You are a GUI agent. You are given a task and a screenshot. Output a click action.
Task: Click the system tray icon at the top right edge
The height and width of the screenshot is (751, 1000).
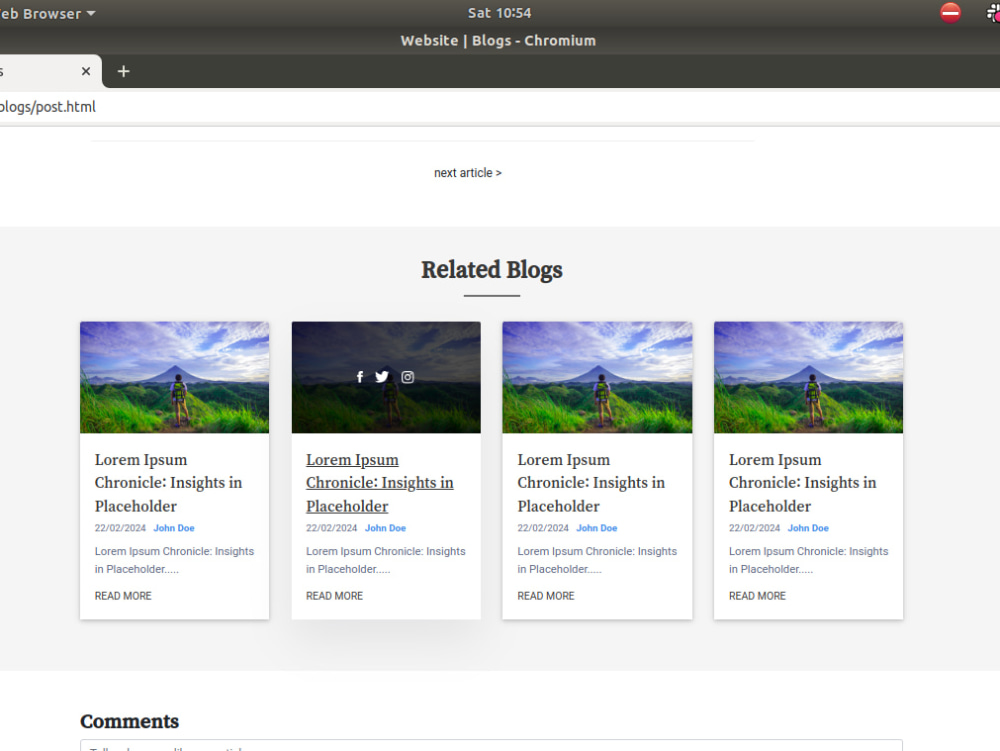[993, 13]
